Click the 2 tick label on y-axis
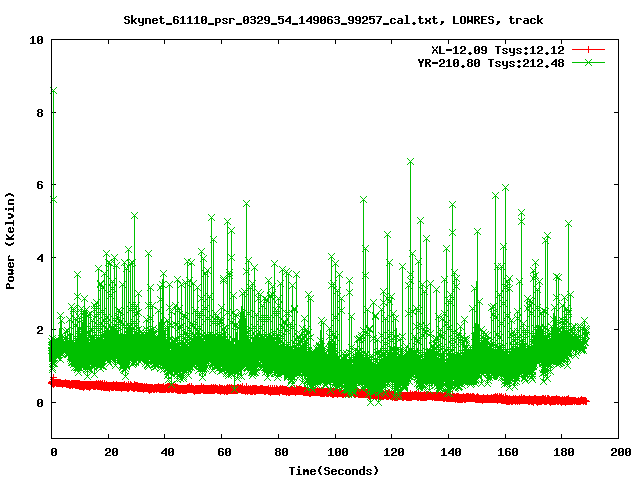Viewport: 640px width, 480px height. click(x=39, y=330)
